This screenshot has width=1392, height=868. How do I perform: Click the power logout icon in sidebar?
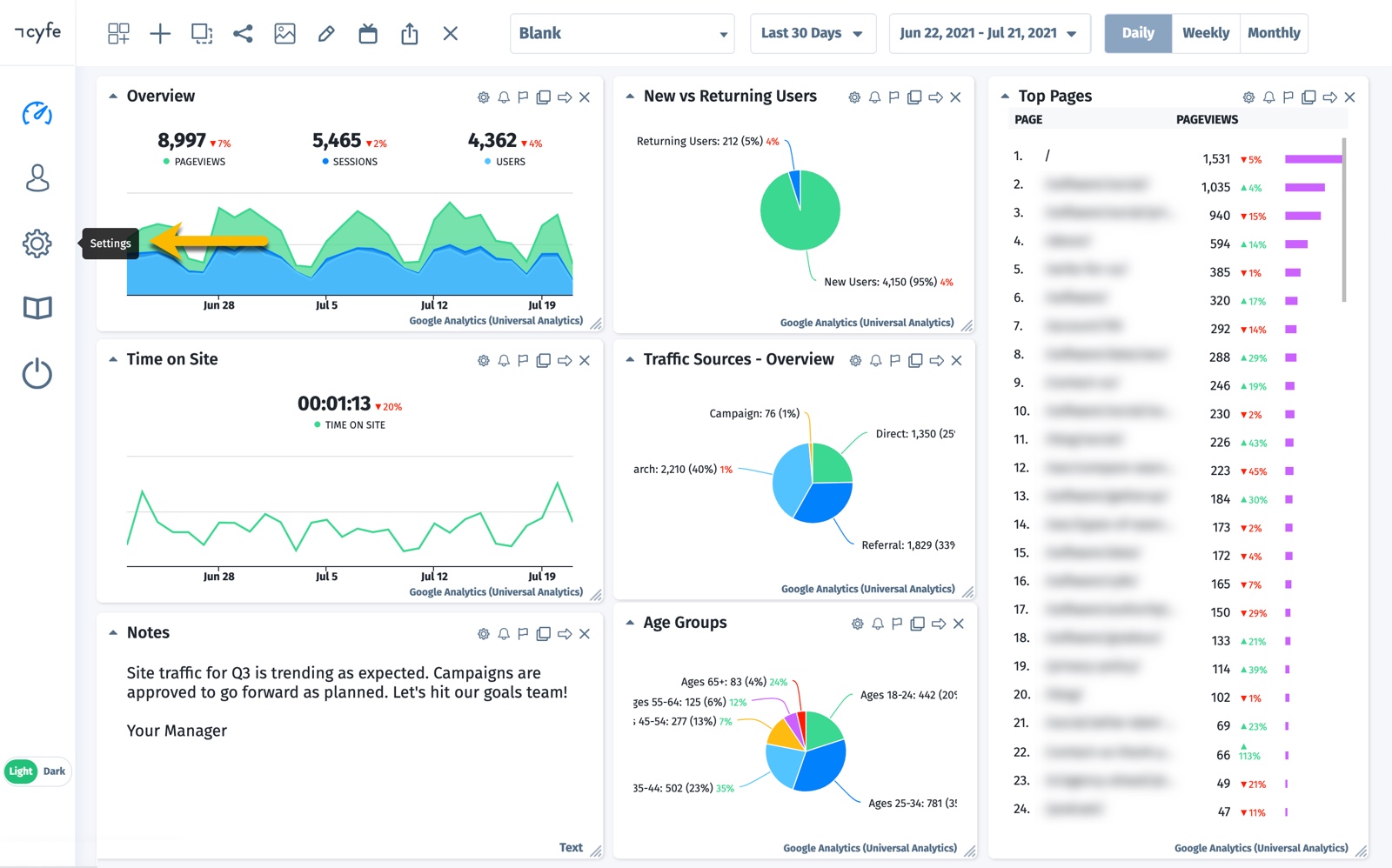coord(37,374)
